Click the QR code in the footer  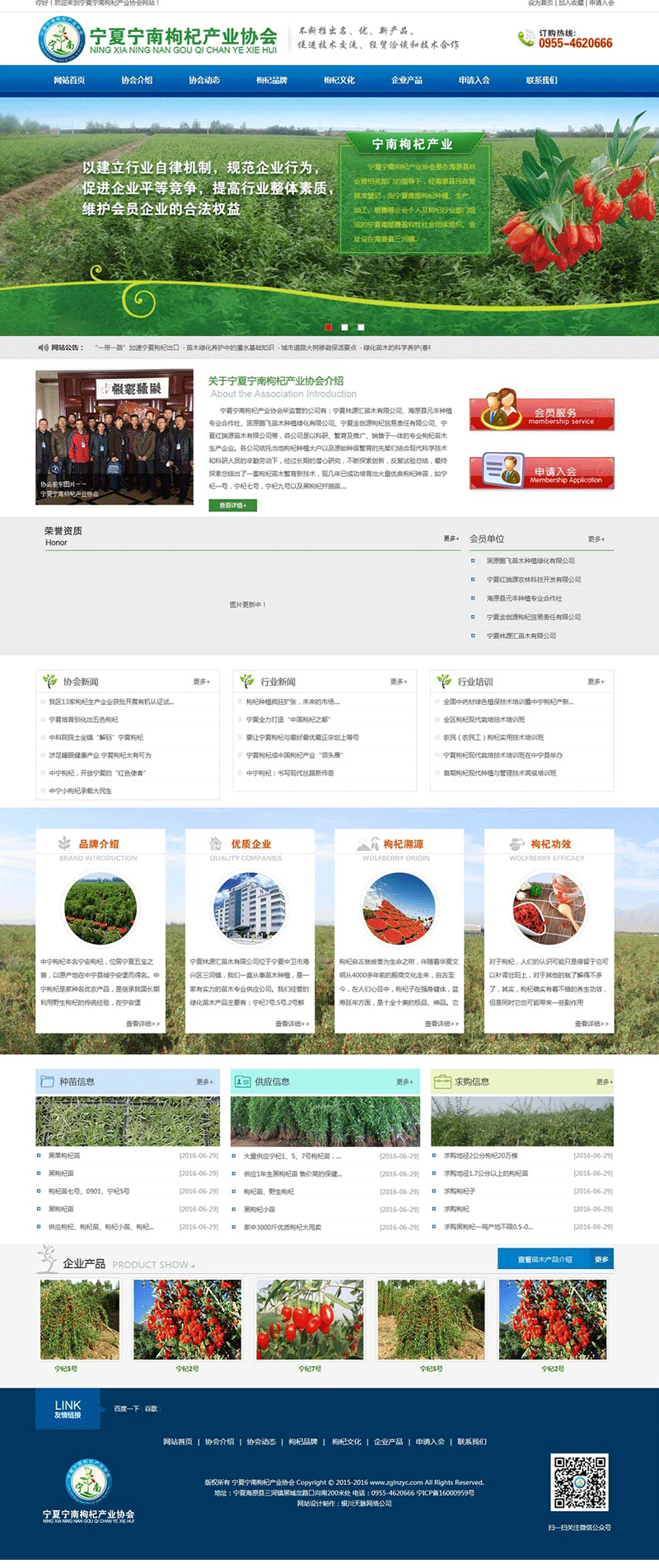click(580, 1482)
